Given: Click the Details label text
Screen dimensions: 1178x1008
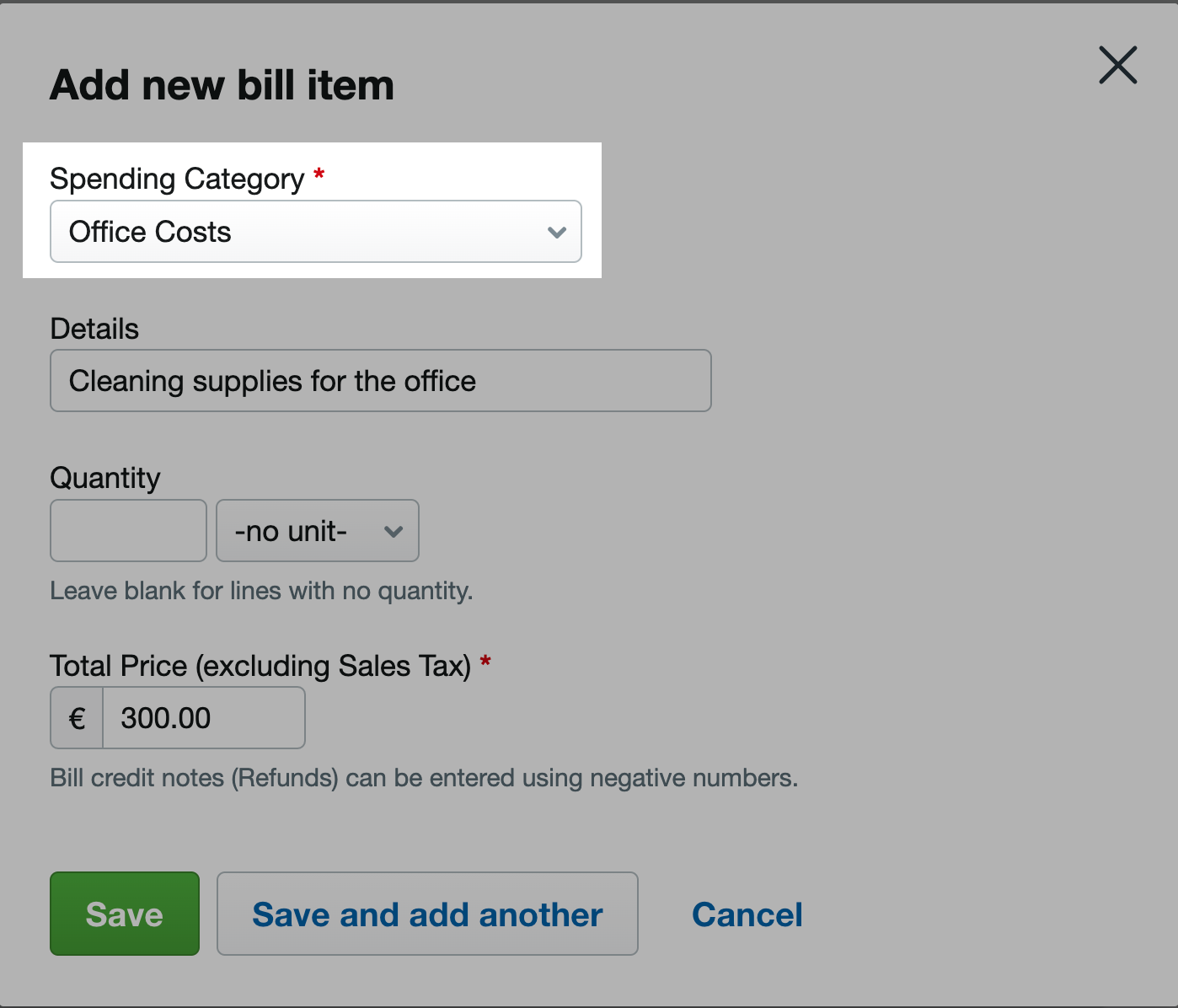Looking at the screenshot, I should [94, 329].
